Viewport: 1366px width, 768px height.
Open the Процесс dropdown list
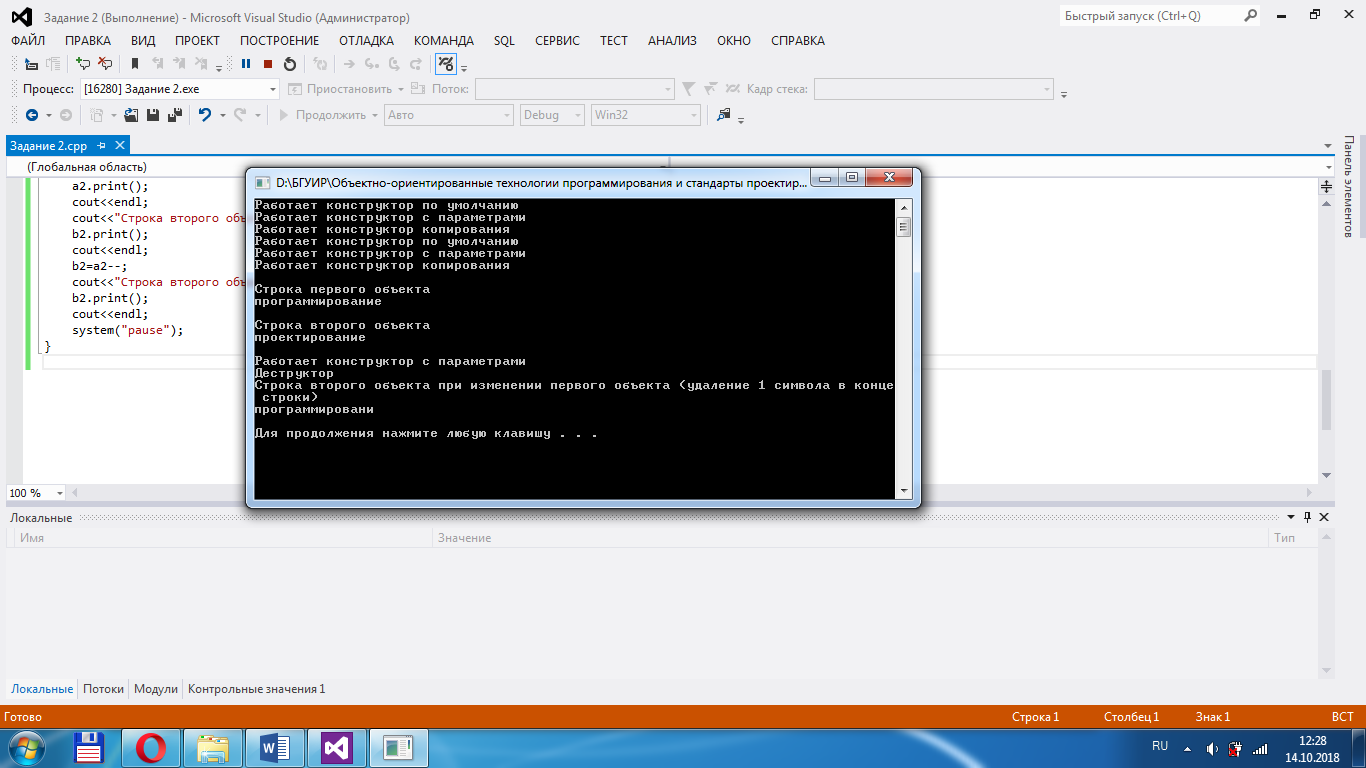(x=273, y=89)
